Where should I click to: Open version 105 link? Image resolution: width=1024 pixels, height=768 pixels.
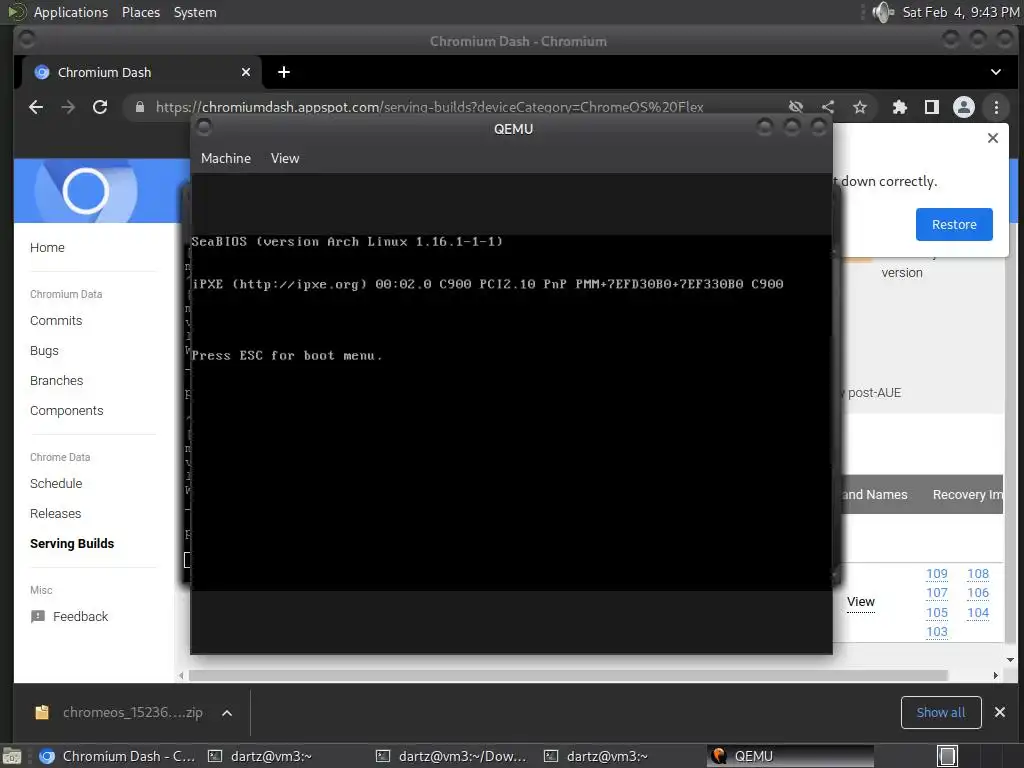(x=936, y=613)
